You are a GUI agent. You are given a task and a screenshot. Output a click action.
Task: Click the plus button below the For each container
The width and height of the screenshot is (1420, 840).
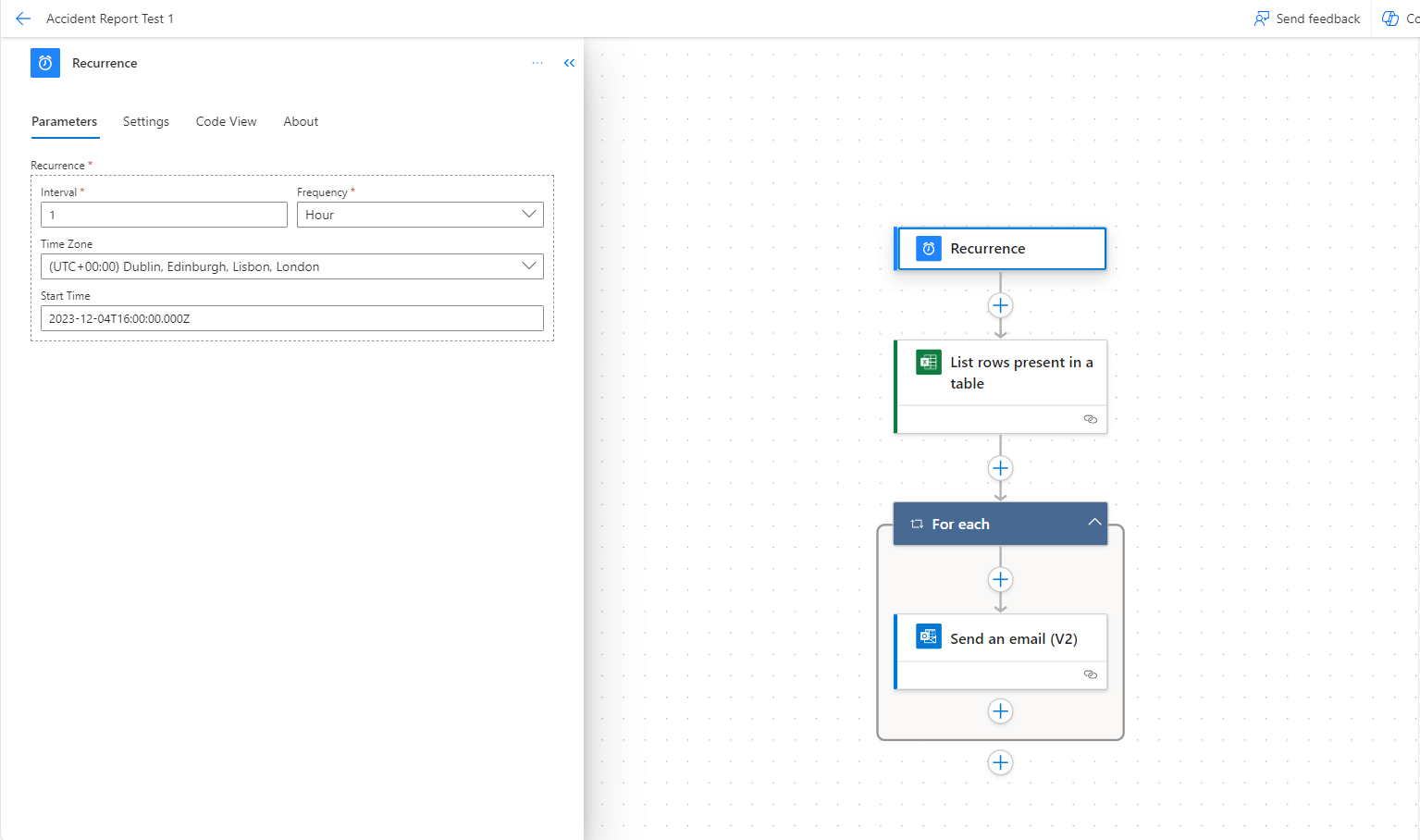click(1000, 763)
